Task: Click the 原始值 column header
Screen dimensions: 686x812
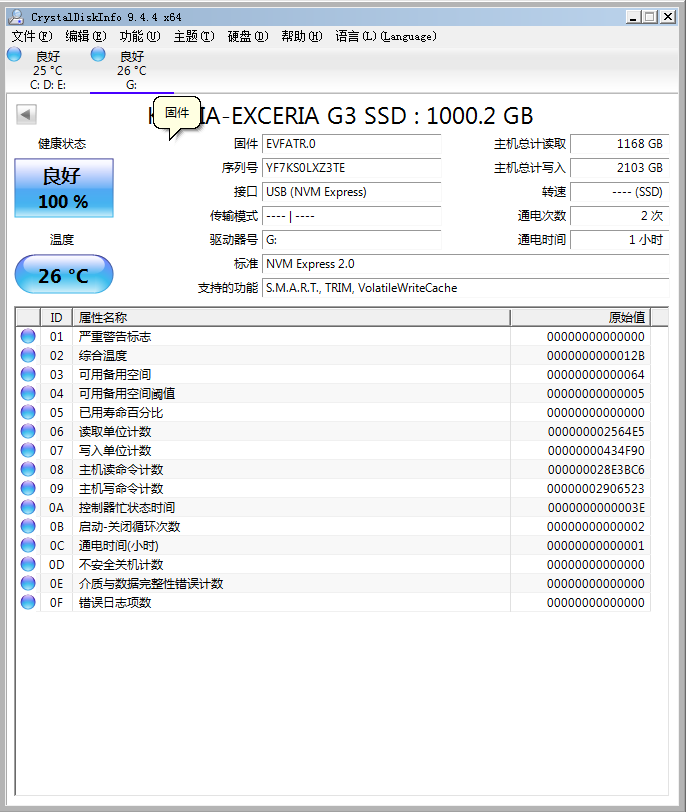Action: click(580, 317)
